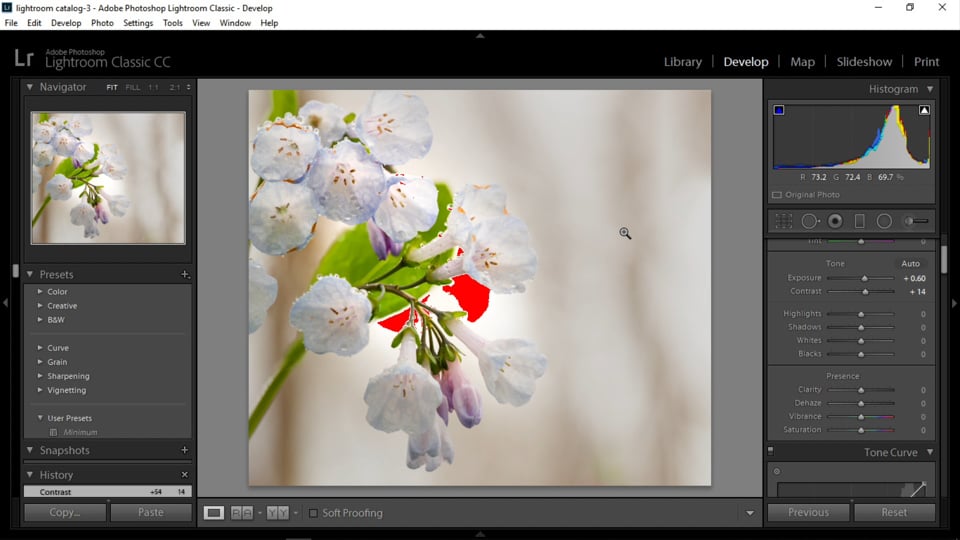Screen dimensions: 960x540
Task: Expand the Color preset group
Action: click(40, 291)
